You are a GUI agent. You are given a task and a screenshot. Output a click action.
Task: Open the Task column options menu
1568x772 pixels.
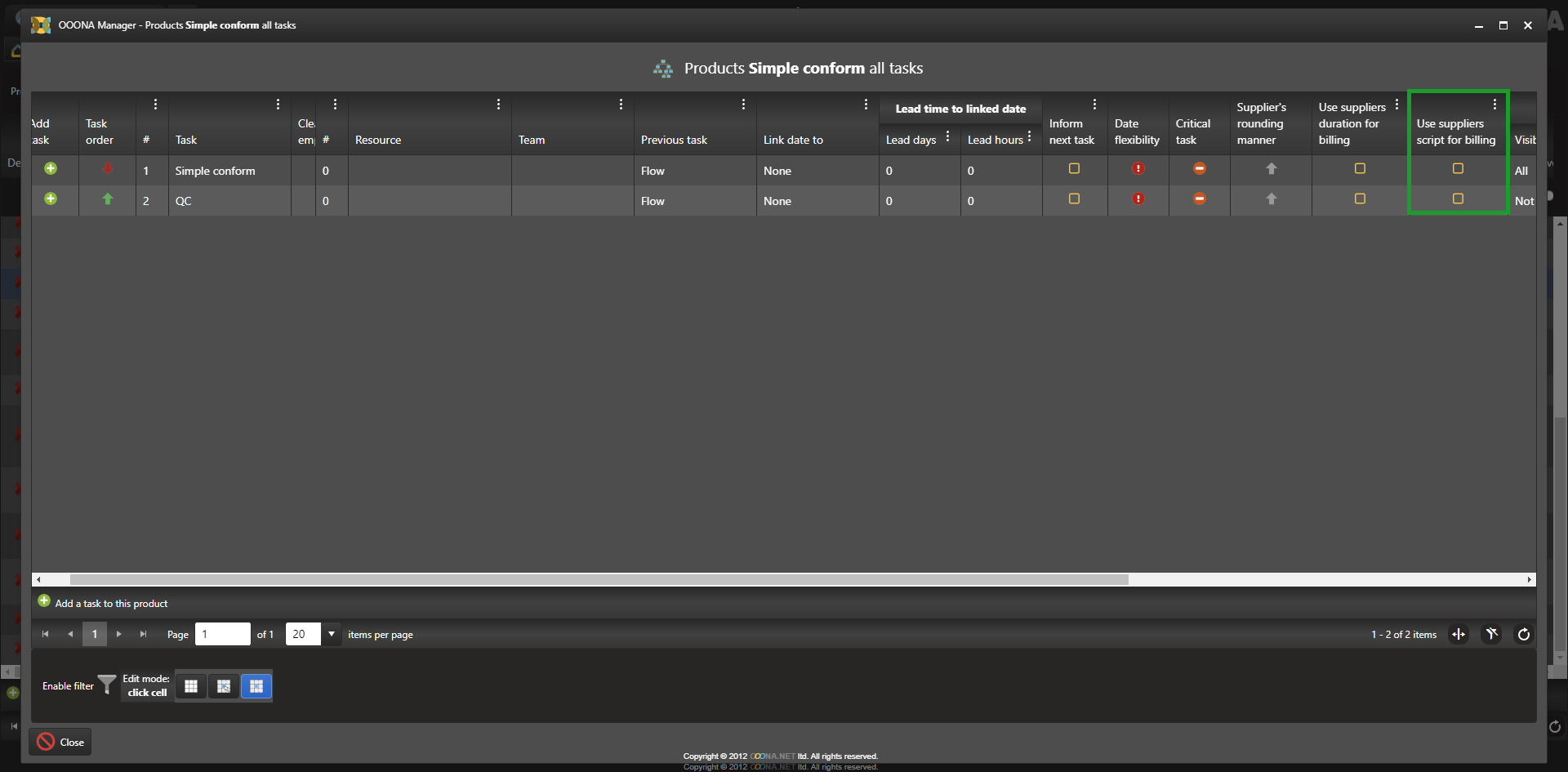click(x=278, y=105)
